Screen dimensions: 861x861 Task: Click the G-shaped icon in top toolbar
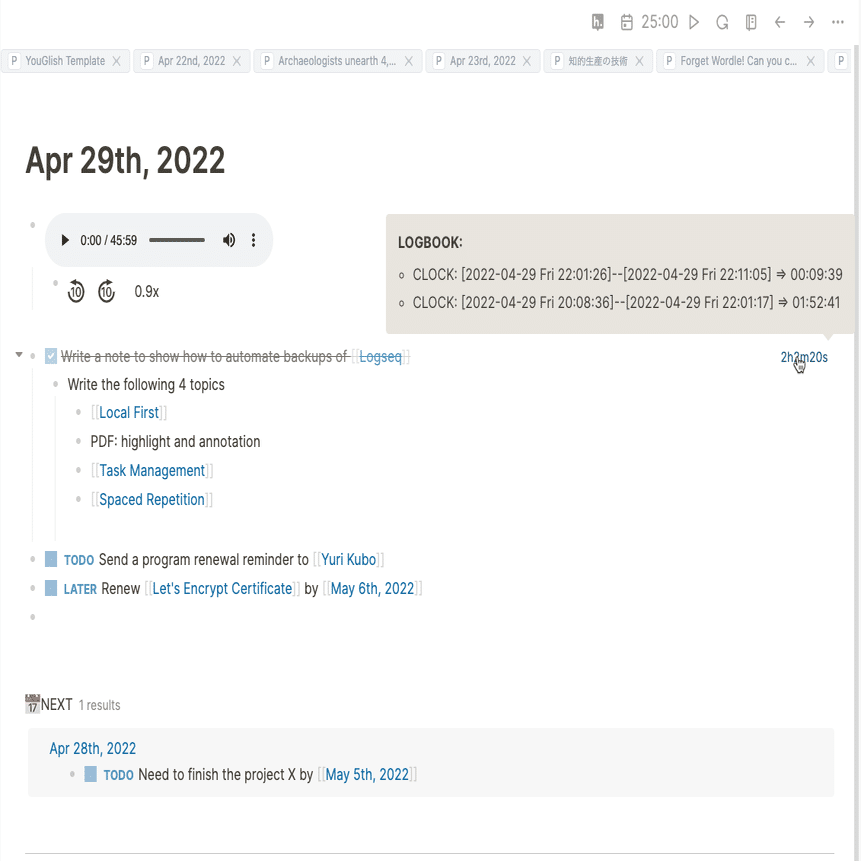tap(722, 22)
